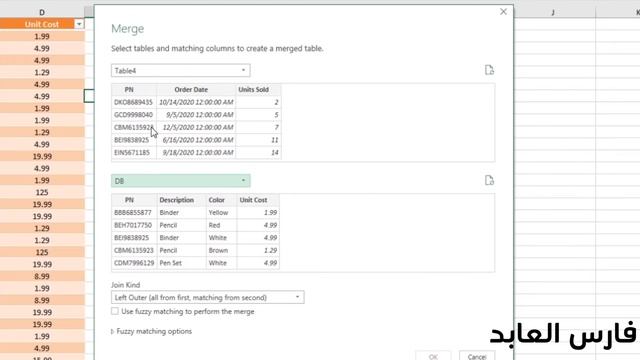Click date 12/5/2020 12:00:00 AM
640x360 pixels.
pyautogui.click(x=196, y=127)
